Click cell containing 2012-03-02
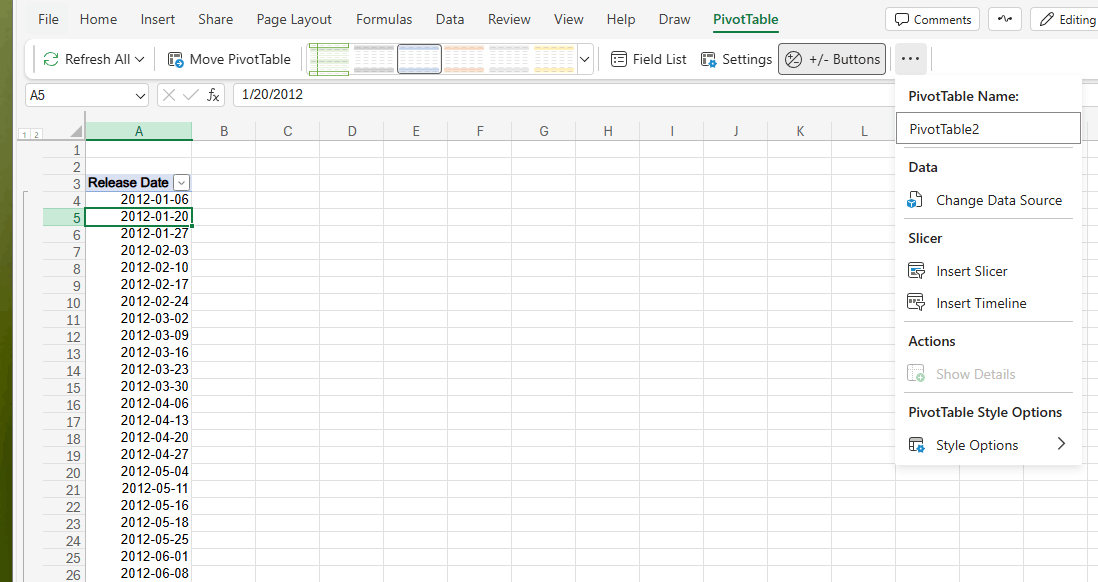Screen dimensions: 1098x582 coord(139,318)
